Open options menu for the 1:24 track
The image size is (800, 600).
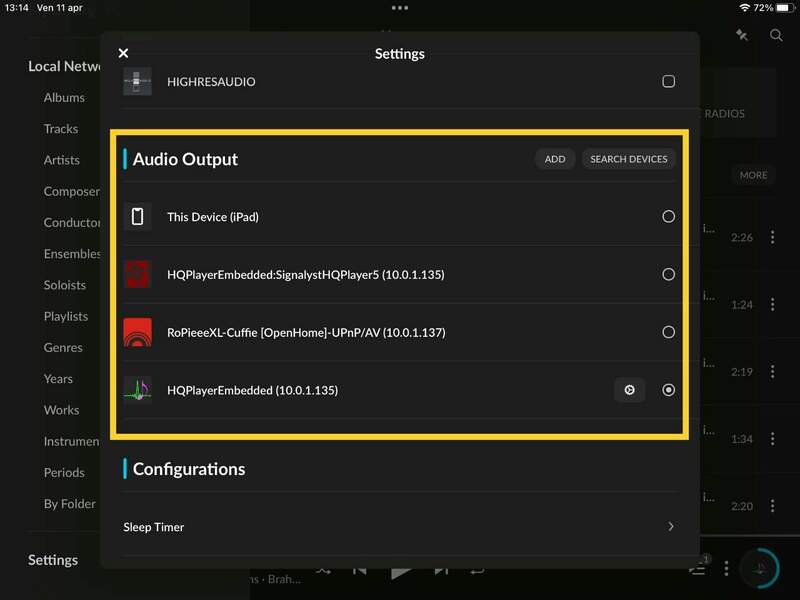772,304
